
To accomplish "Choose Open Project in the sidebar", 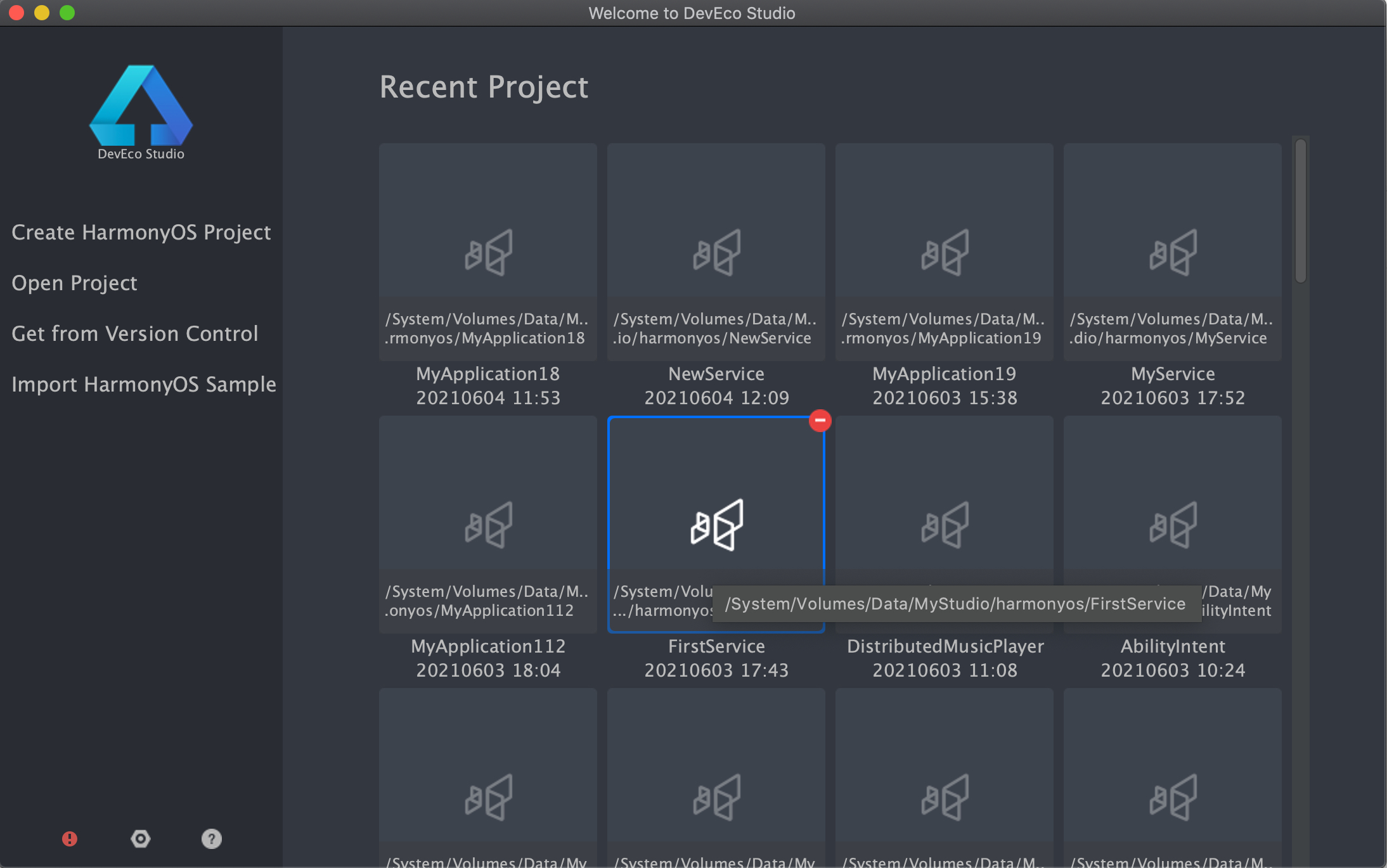I will (74, 283).
